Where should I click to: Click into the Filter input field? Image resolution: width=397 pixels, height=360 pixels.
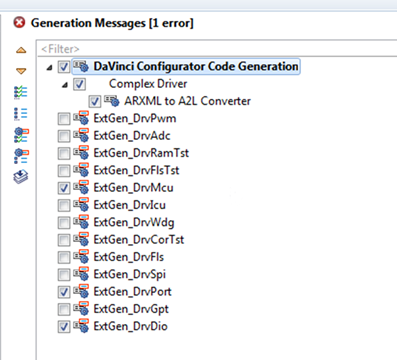pos(218,49)
